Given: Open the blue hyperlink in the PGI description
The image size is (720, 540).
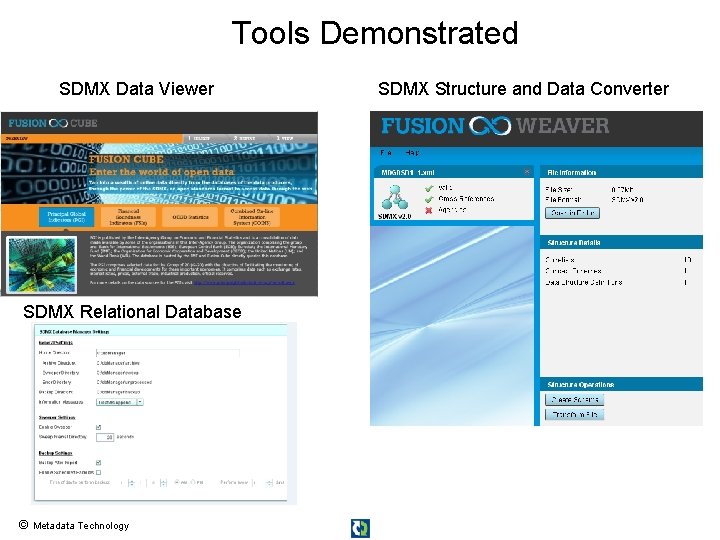Looking at the screenshot, I should point(244,283).
